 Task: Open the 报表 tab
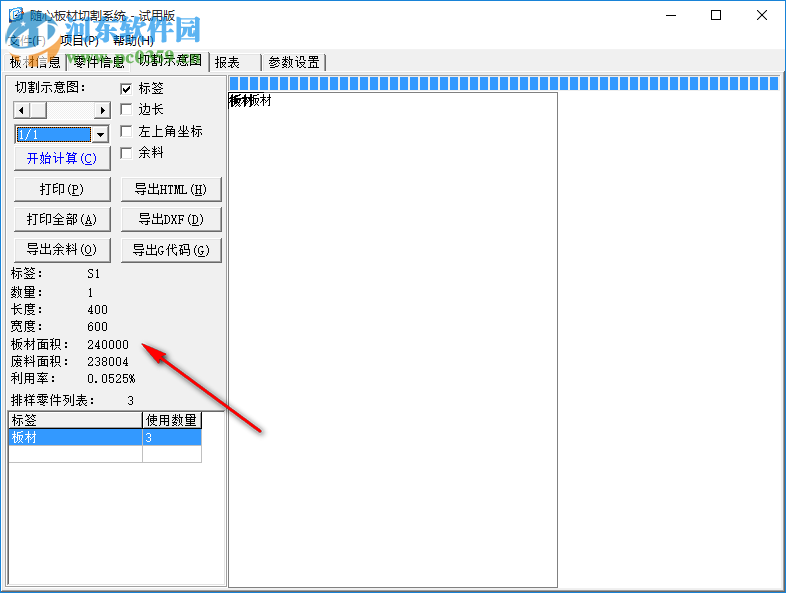[x=235, y=63]
